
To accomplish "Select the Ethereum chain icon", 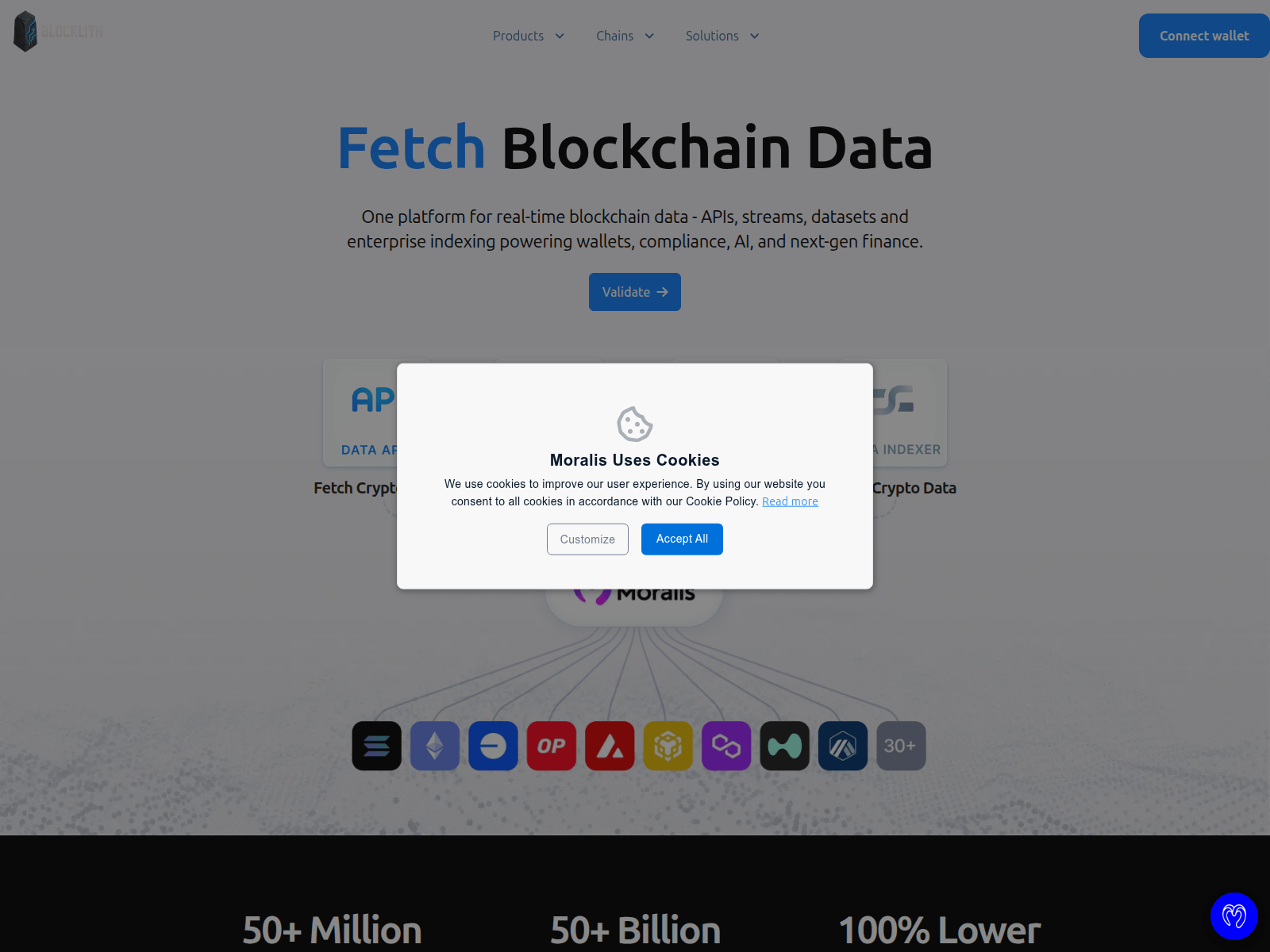I will pyautogui.click(x=435, y=746).
